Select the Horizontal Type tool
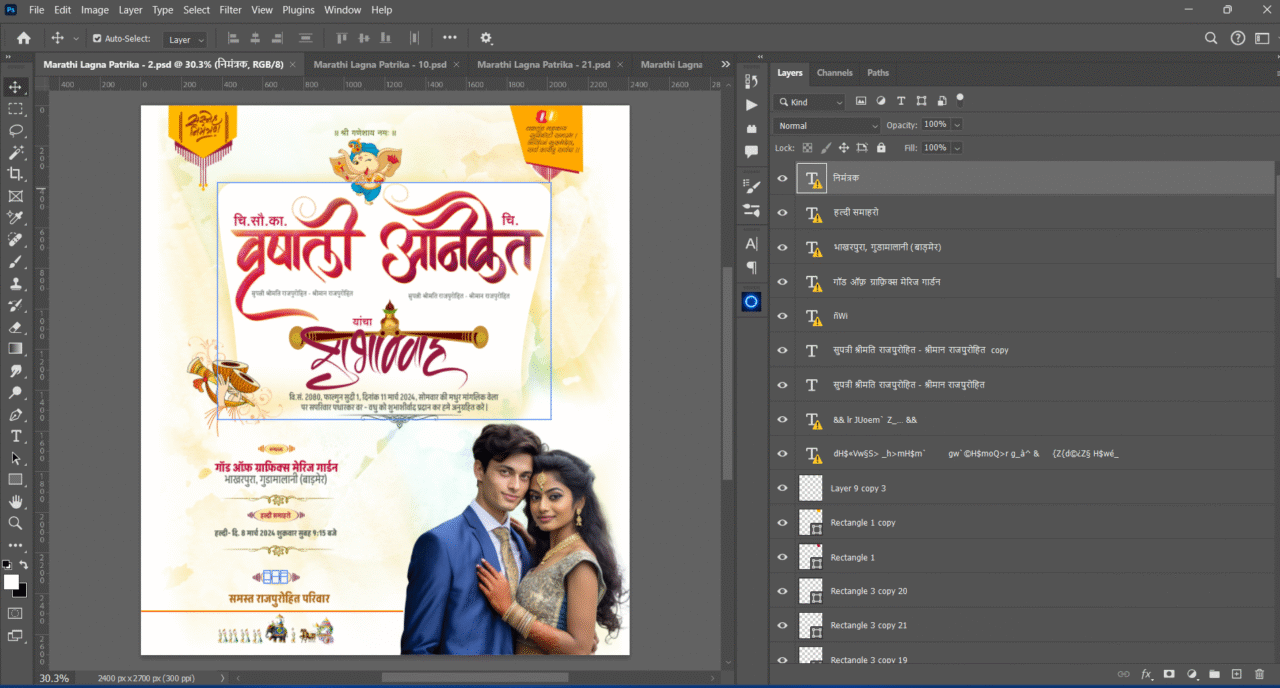1280x688 pixels. pyautogui.click(x=15, y=436)
